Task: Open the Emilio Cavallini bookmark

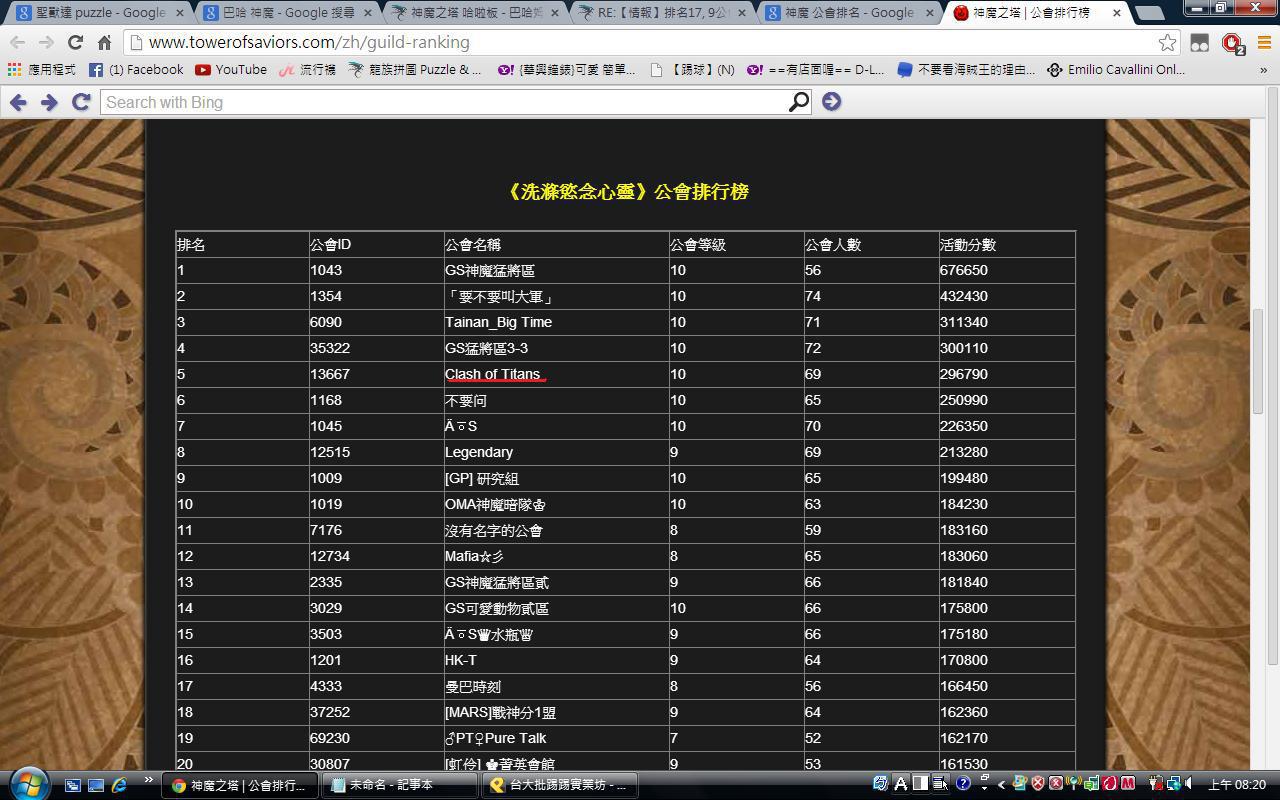Action: pos(1116,70)
